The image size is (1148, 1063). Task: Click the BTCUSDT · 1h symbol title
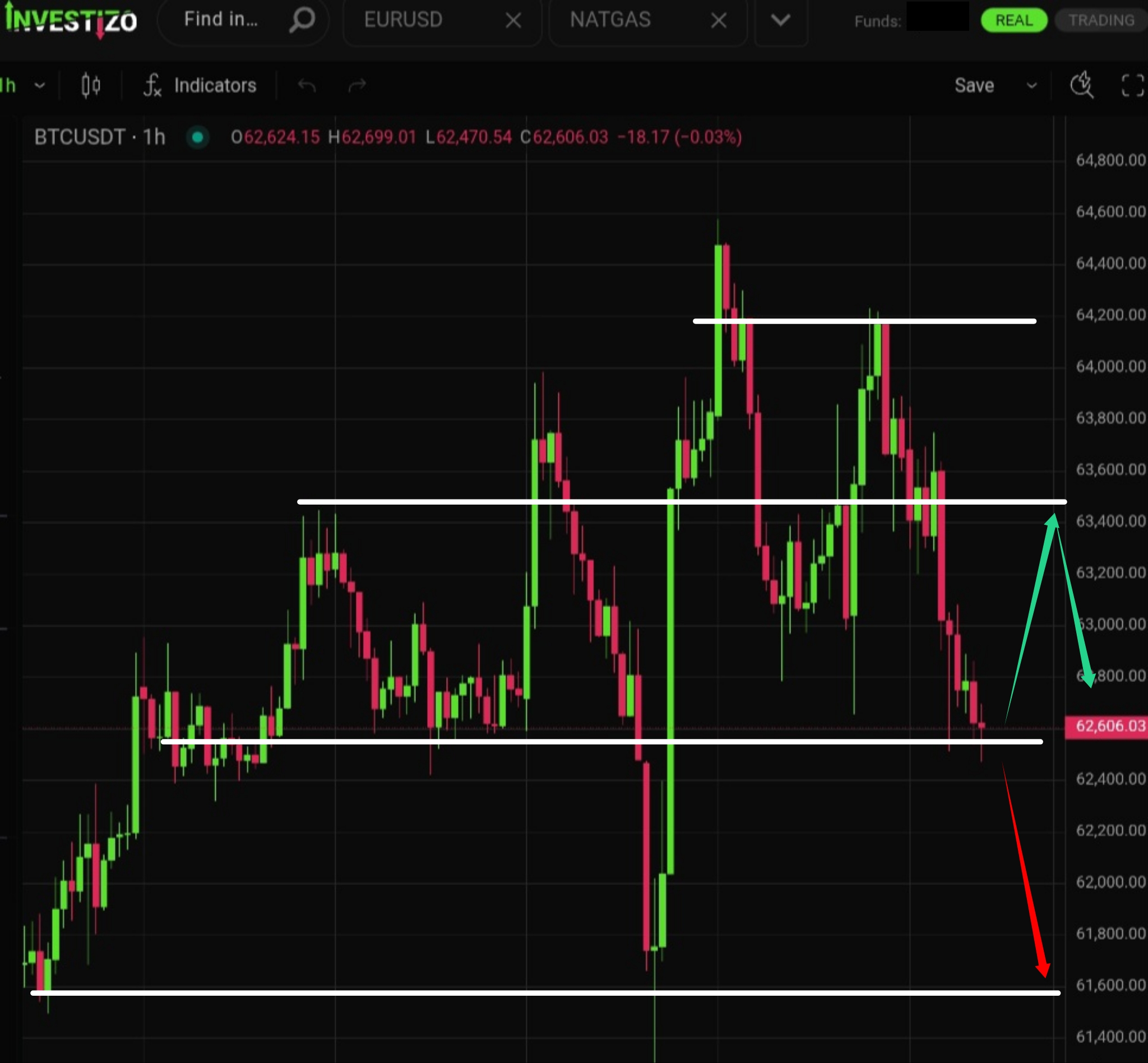coord(100,137)
